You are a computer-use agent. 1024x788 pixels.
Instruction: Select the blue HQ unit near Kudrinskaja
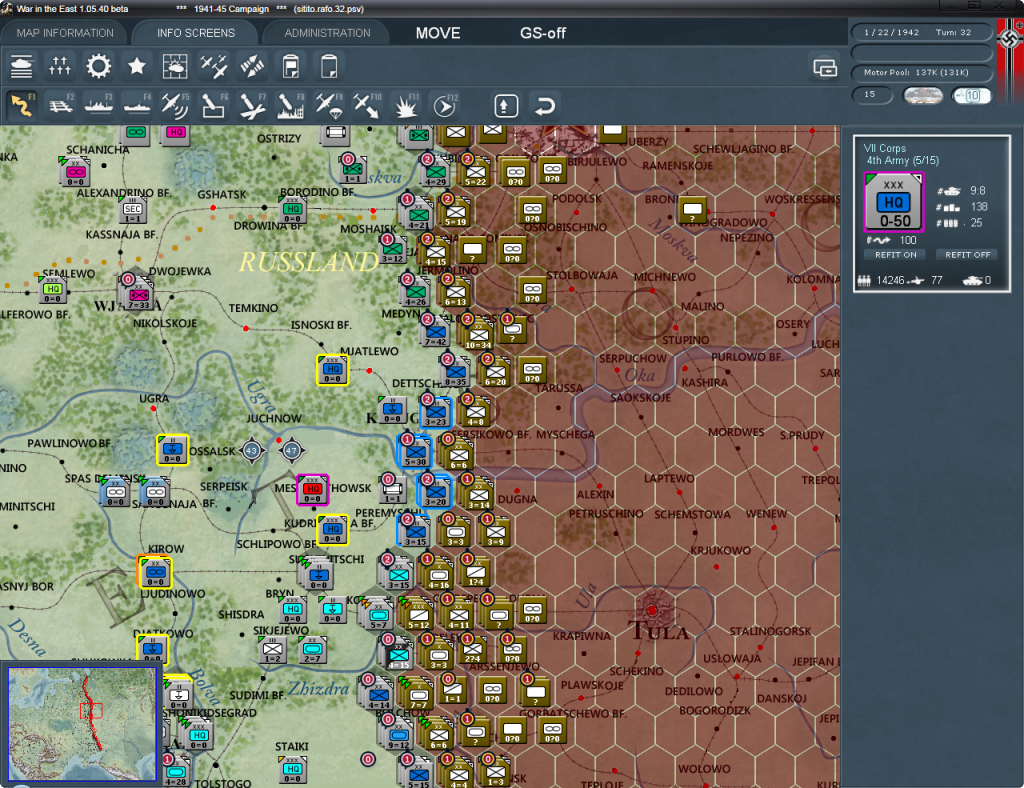click(332, 529)
